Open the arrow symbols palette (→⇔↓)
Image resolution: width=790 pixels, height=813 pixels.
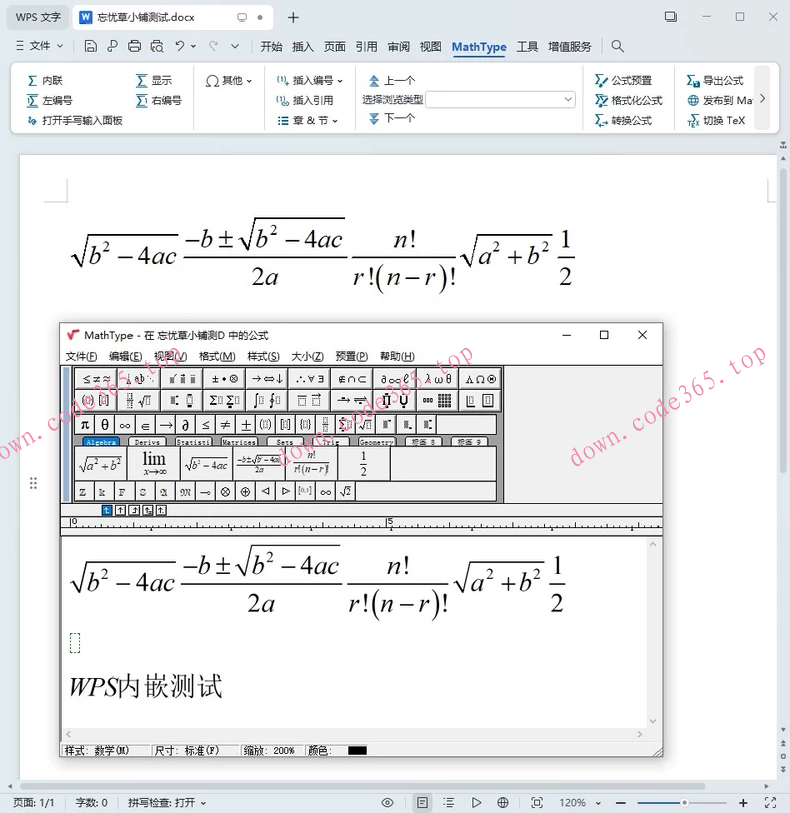point(267,379)
